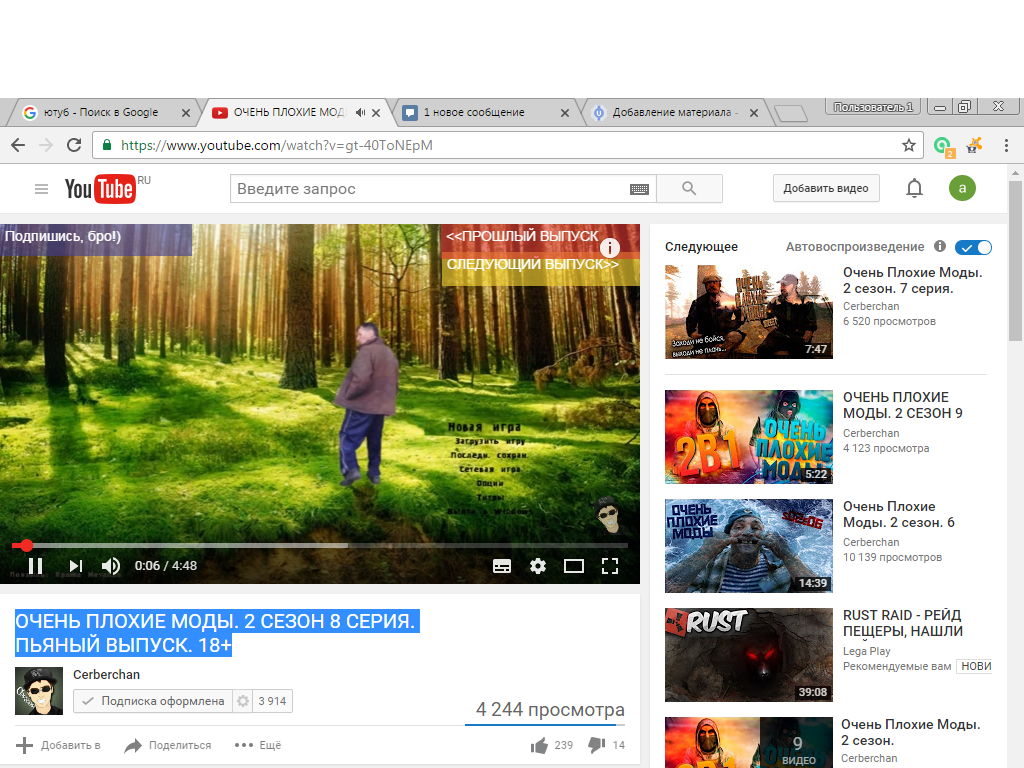Open the Очень Плохие Моды. 2 сезон. 7 серия title
This screenshot has width=1024, height=768.
click(x=912, y=280)
